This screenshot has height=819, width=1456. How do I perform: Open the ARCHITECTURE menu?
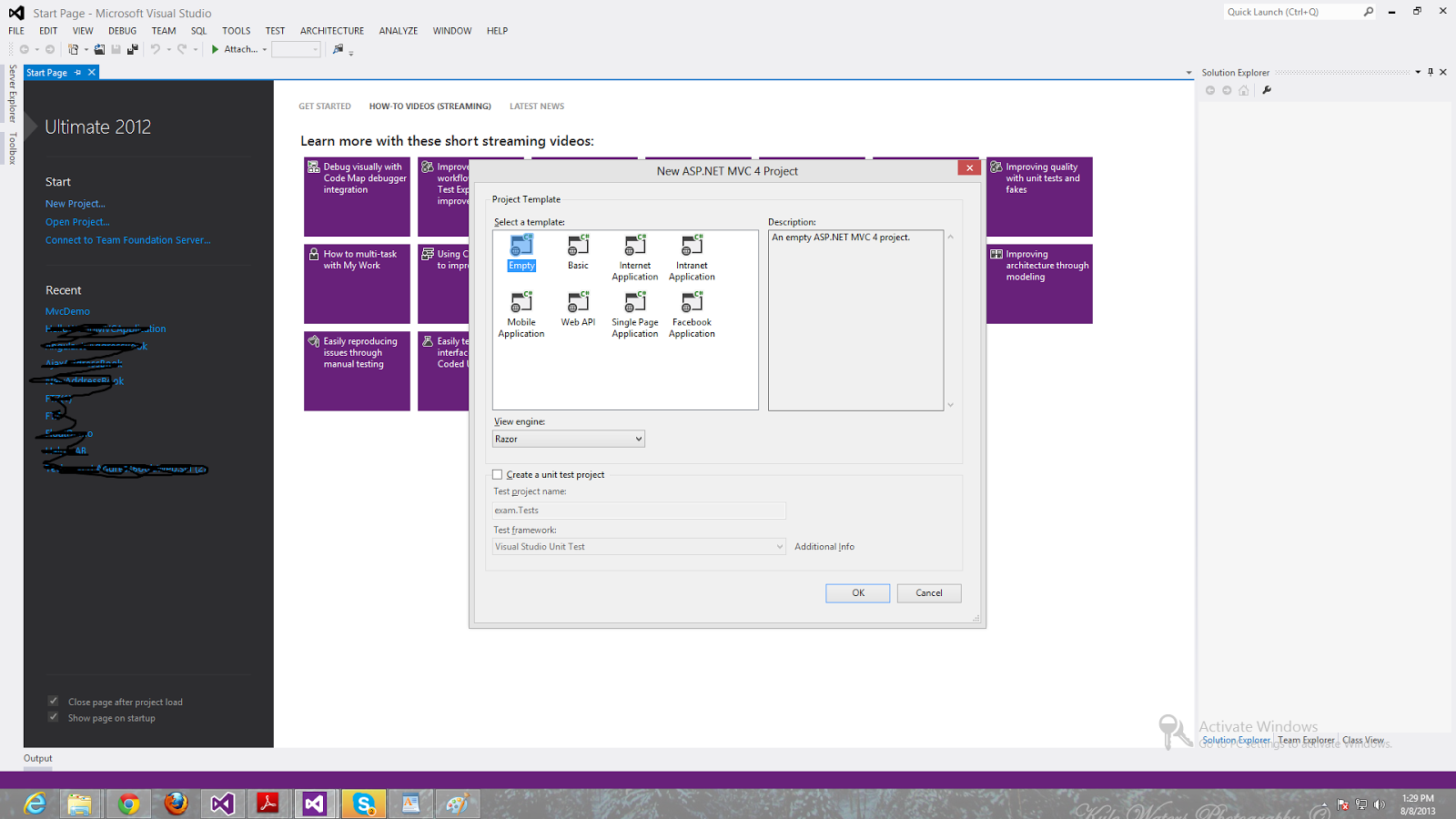[332, 31]
